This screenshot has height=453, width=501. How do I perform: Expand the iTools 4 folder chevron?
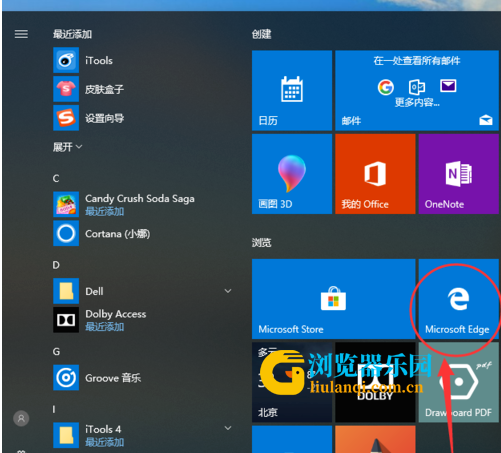point(228,428)
